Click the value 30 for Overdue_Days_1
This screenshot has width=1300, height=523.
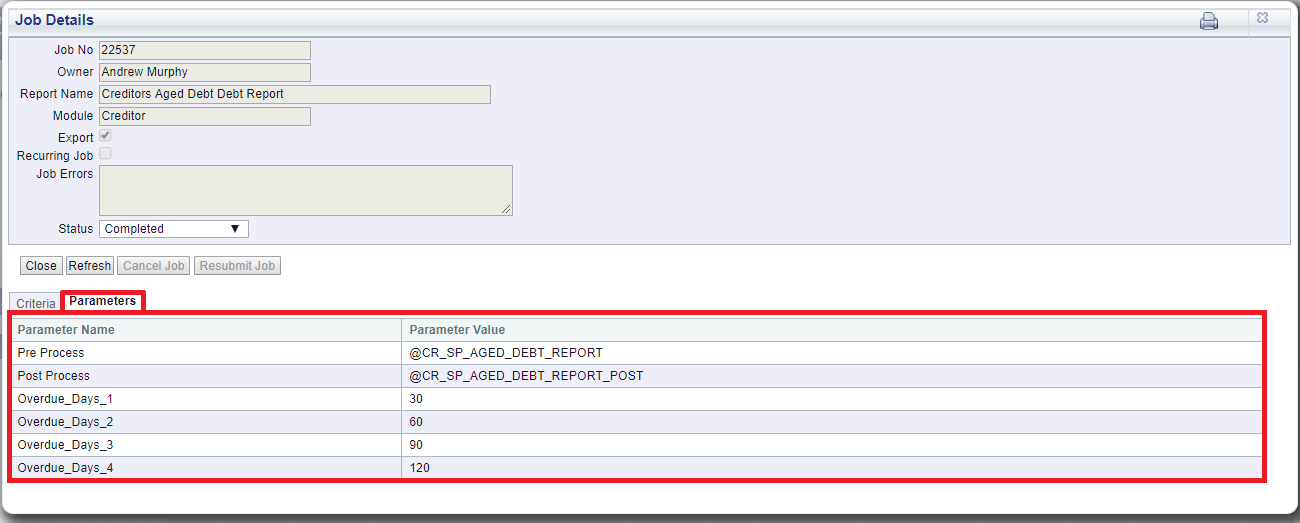click(x=416, y=399)
